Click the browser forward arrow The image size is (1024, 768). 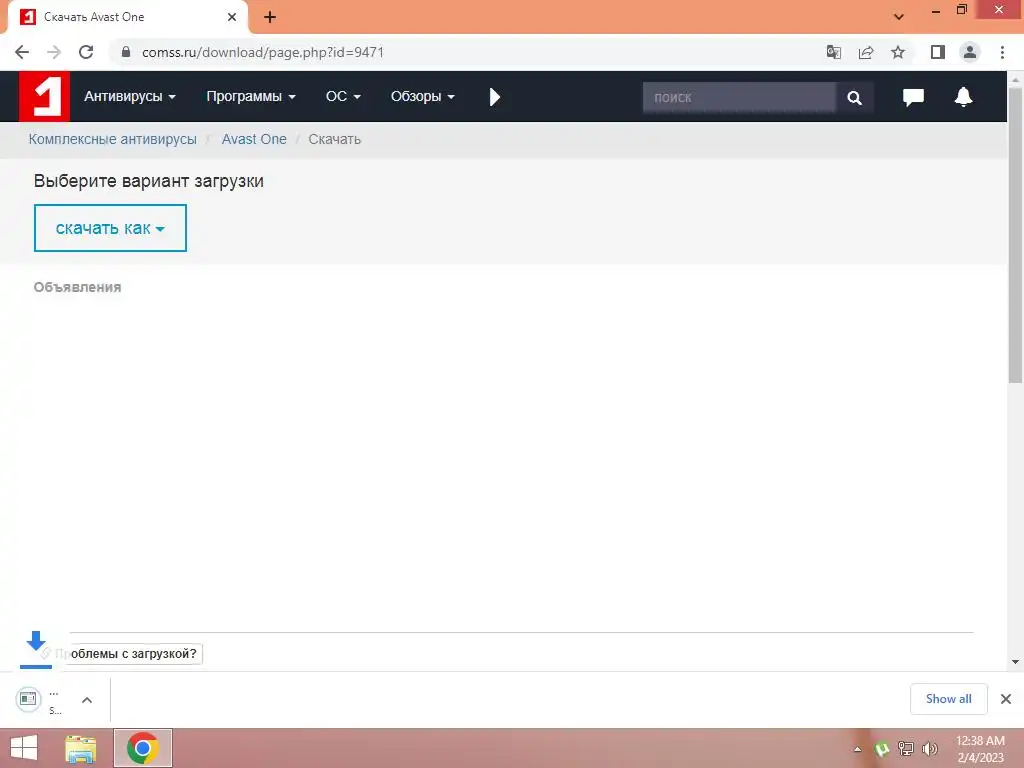pos(54,52)
